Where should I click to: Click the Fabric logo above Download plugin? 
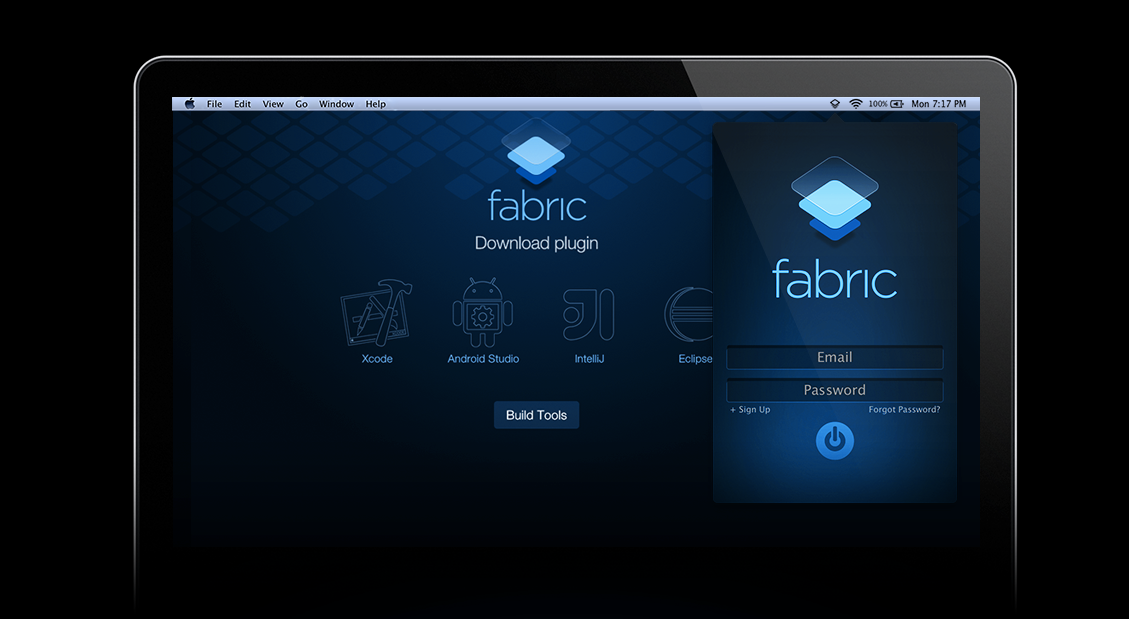coord(536,150)
